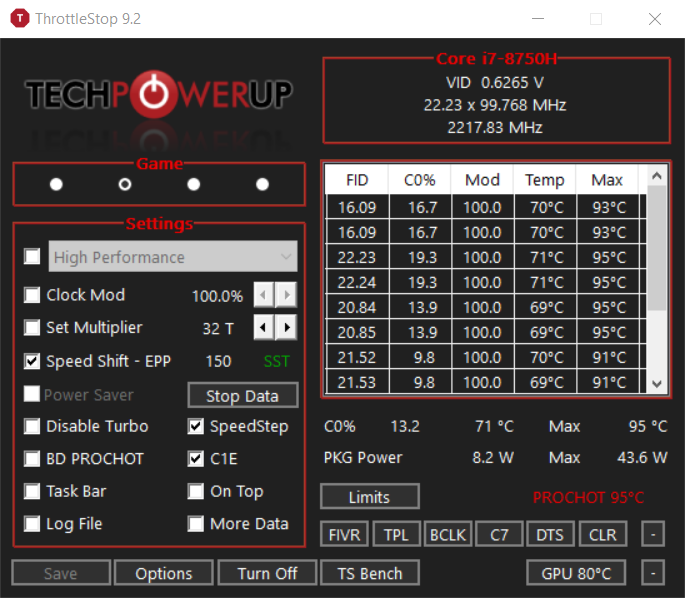Click the Mod column header
The image size is (685, 598).
[482, 180]
